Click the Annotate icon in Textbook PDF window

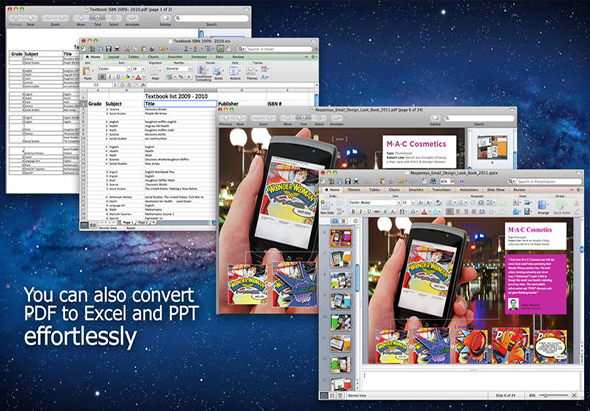click(x=132, y=18)
